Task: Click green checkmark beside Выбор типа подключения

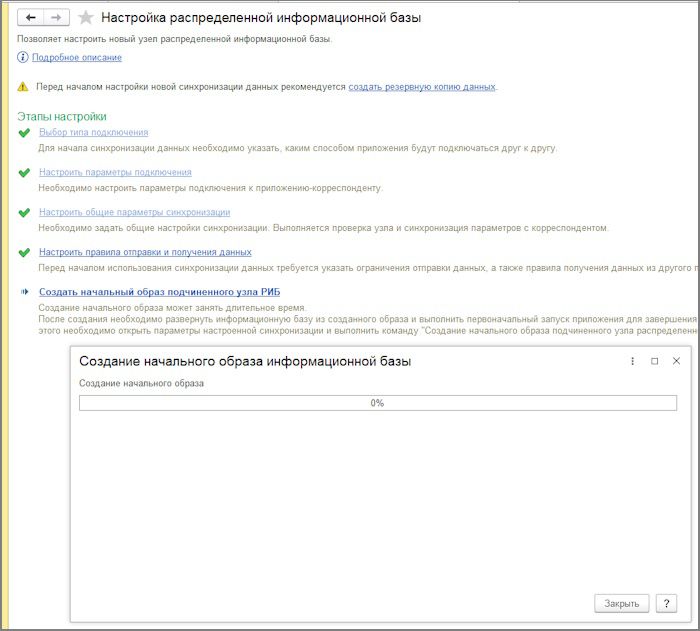Action: tap(24, 133)
